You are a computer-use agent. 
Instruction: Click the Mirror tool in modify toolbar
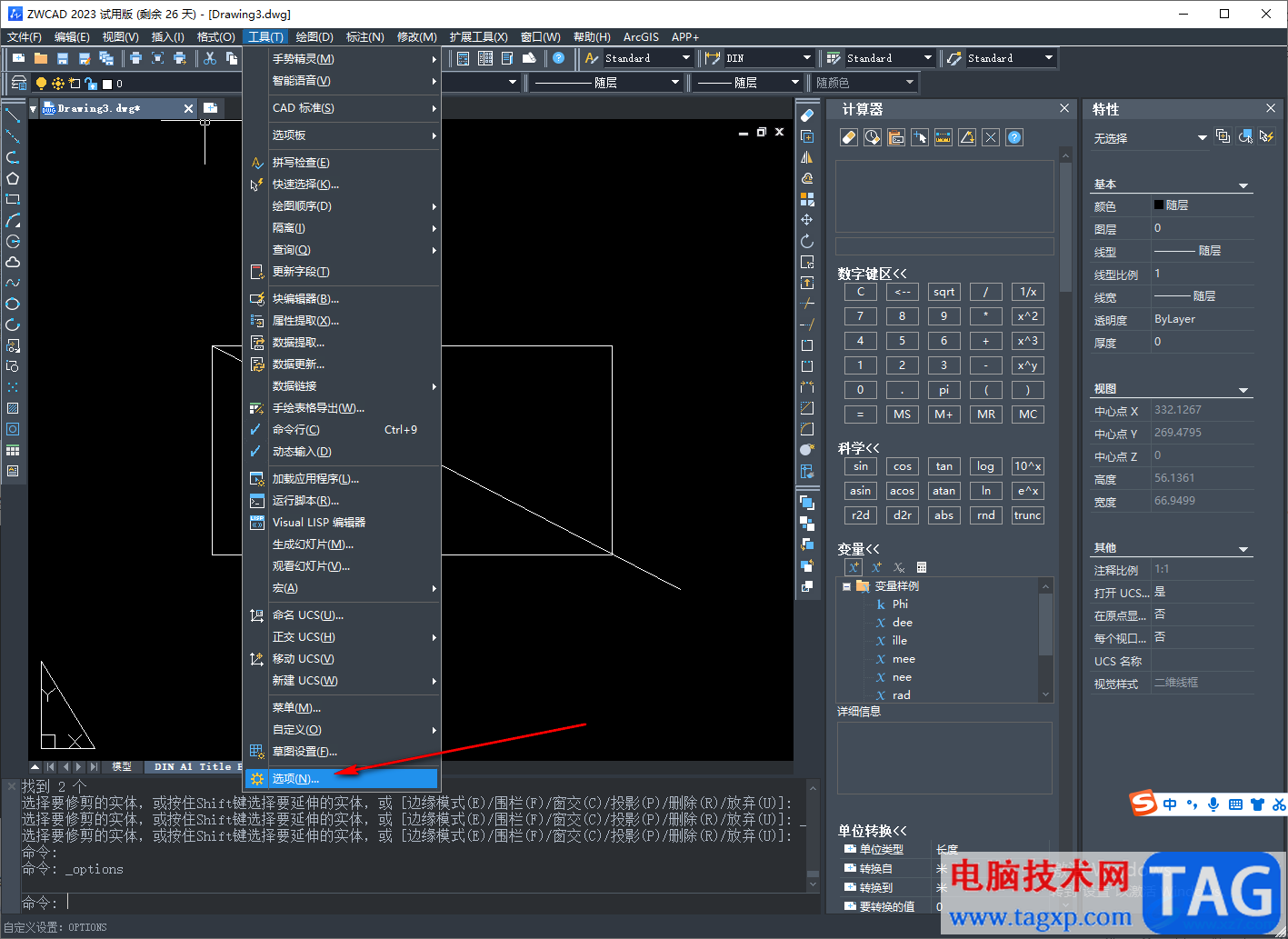[806, 157]
